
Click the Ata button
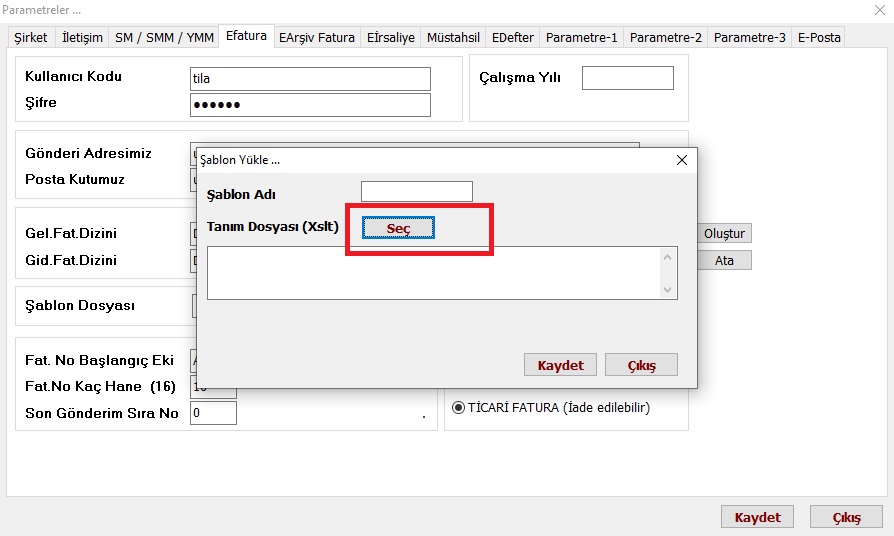click(725, 260)
